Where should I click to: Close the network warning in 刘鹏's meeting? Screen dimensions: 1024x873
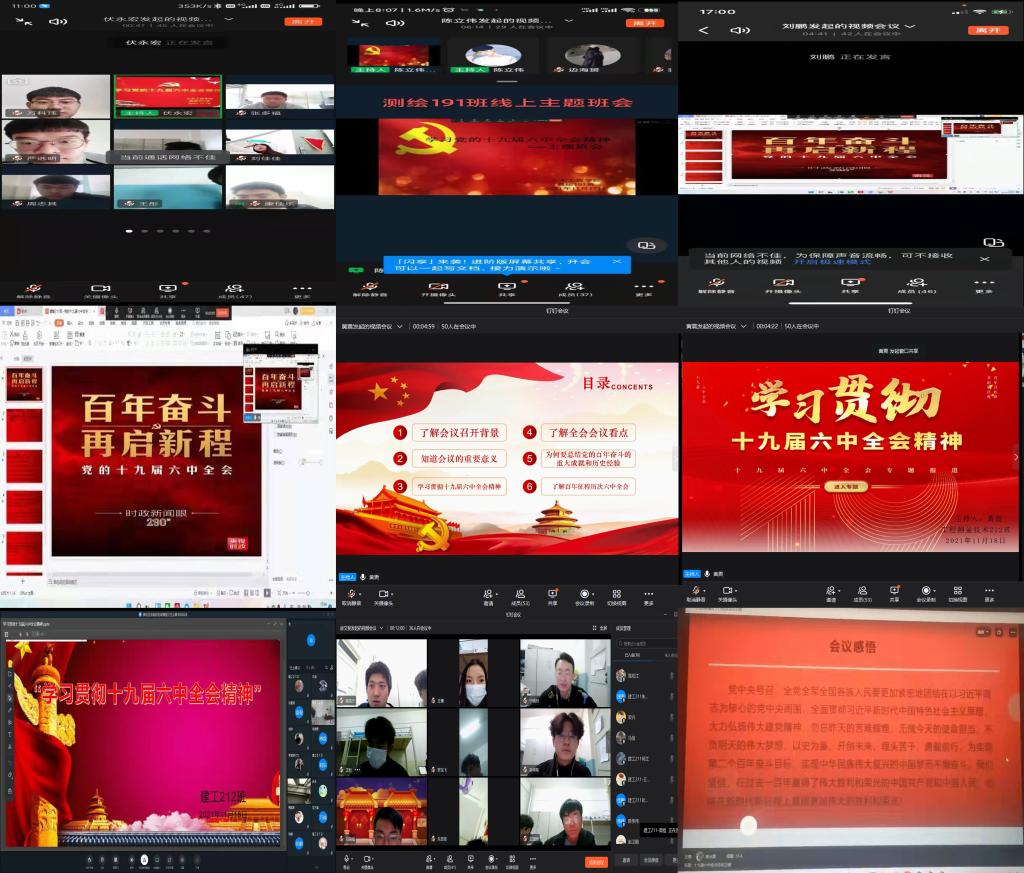984,259
